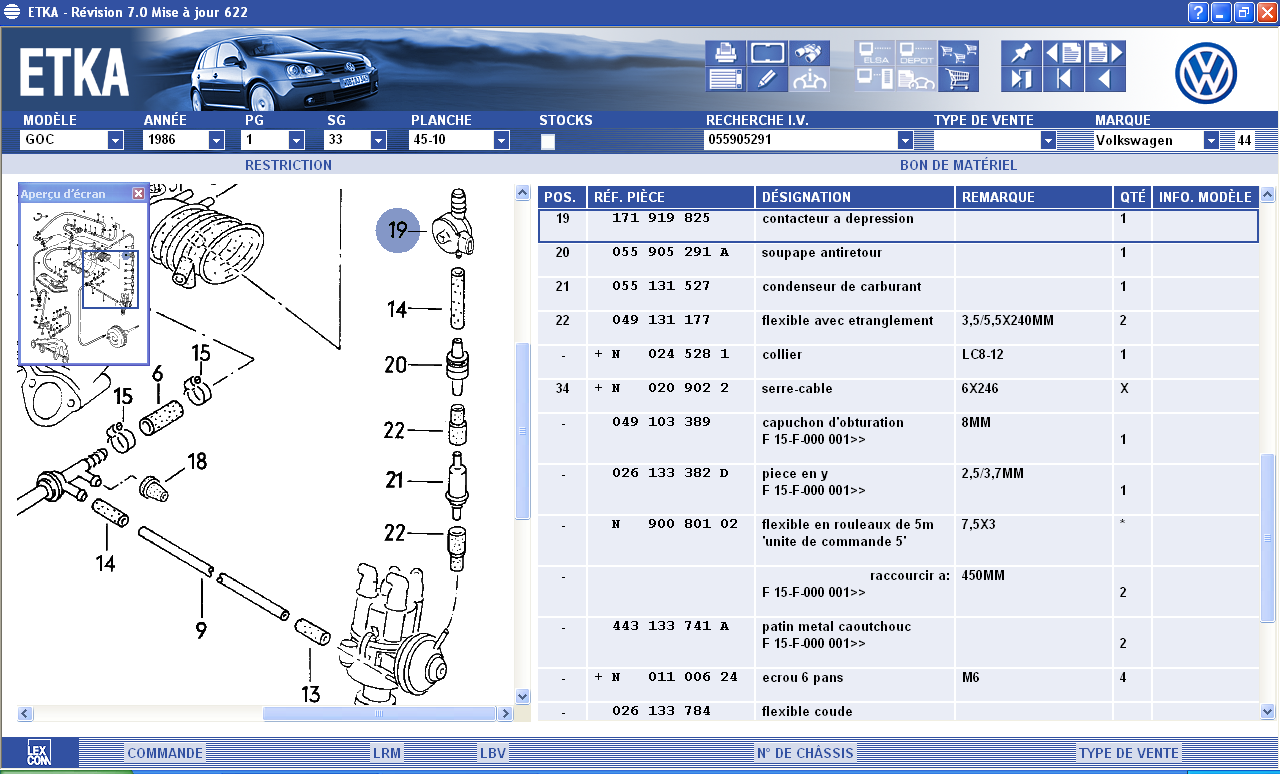This screenshot has width=1280, height=774.
Task: Select row 443 133 741 A patin metal caoutchouc
Action: coord(898,643)
